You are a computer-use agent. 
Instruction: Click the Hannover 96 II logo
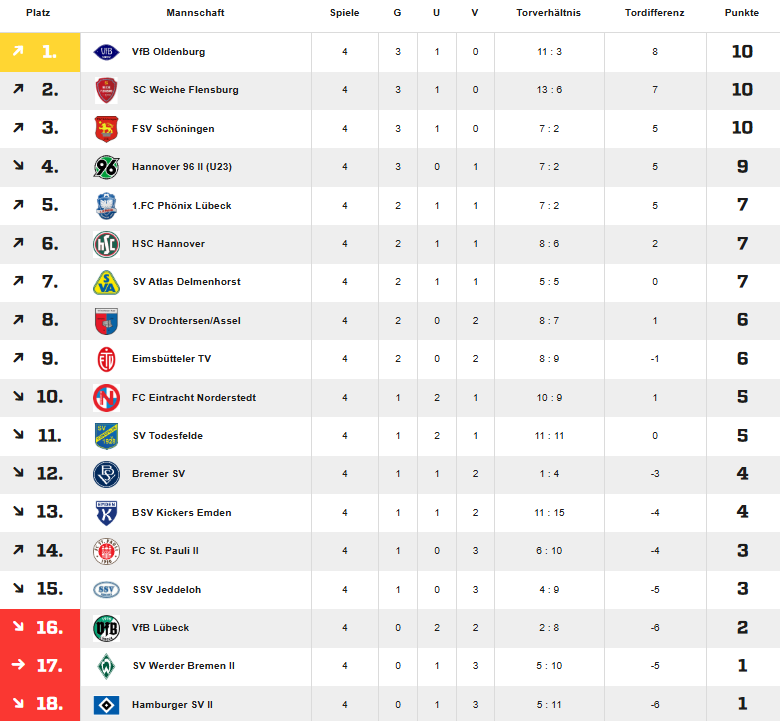pyautogui.click(x=106, y=167)
